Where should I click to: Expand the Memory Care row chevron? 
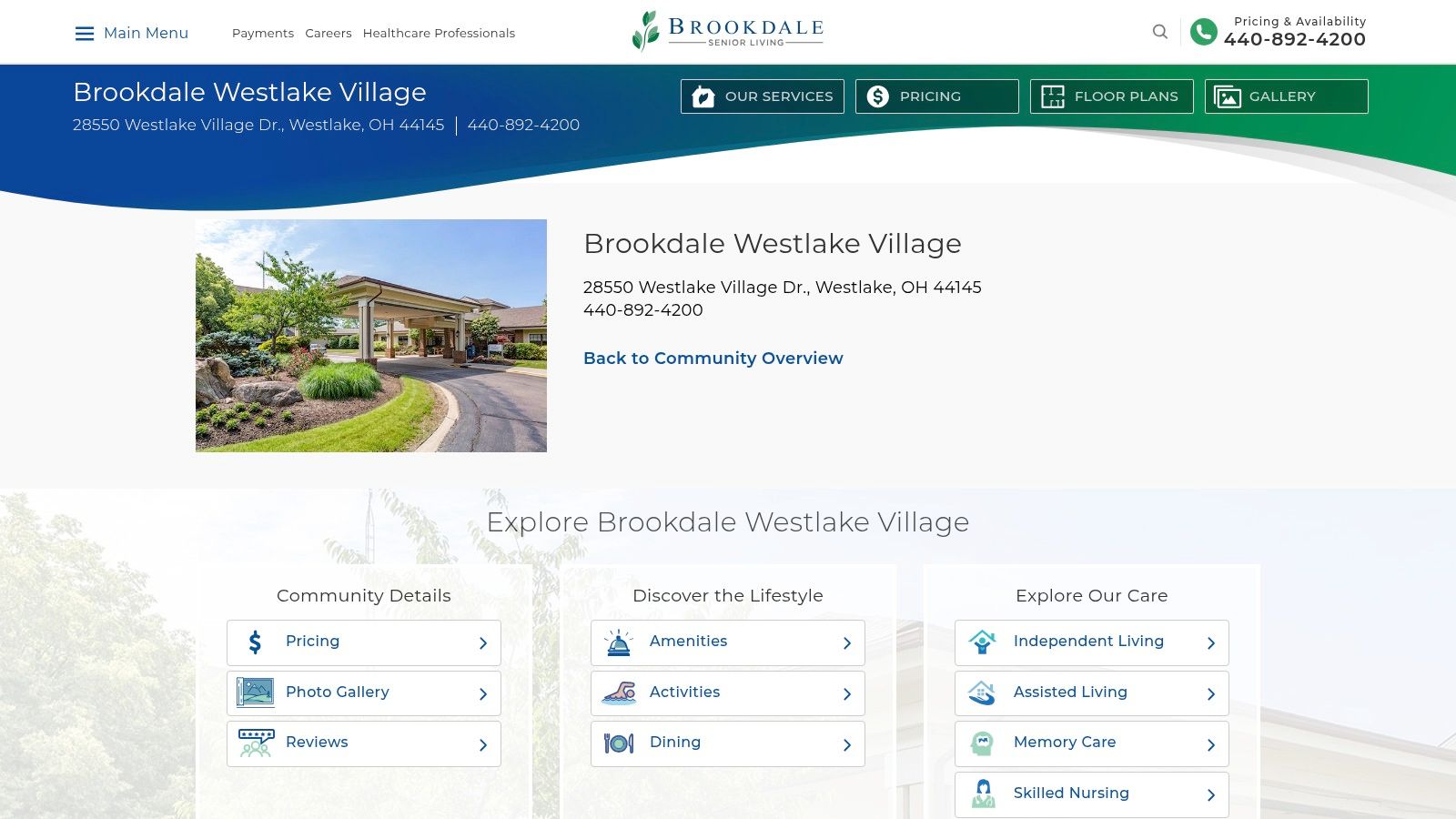tap(1211, 745)
